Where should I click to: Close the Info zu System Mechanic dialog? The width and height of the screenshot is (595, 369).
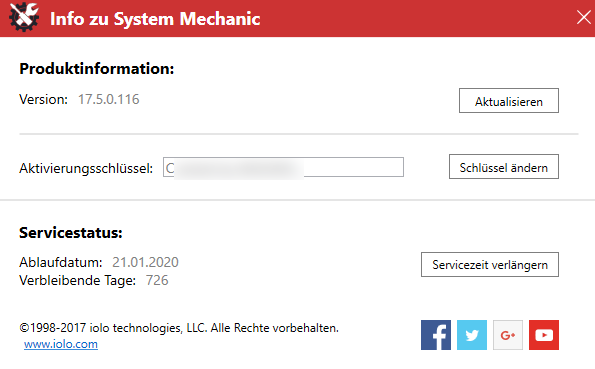(x=584, y=17)
